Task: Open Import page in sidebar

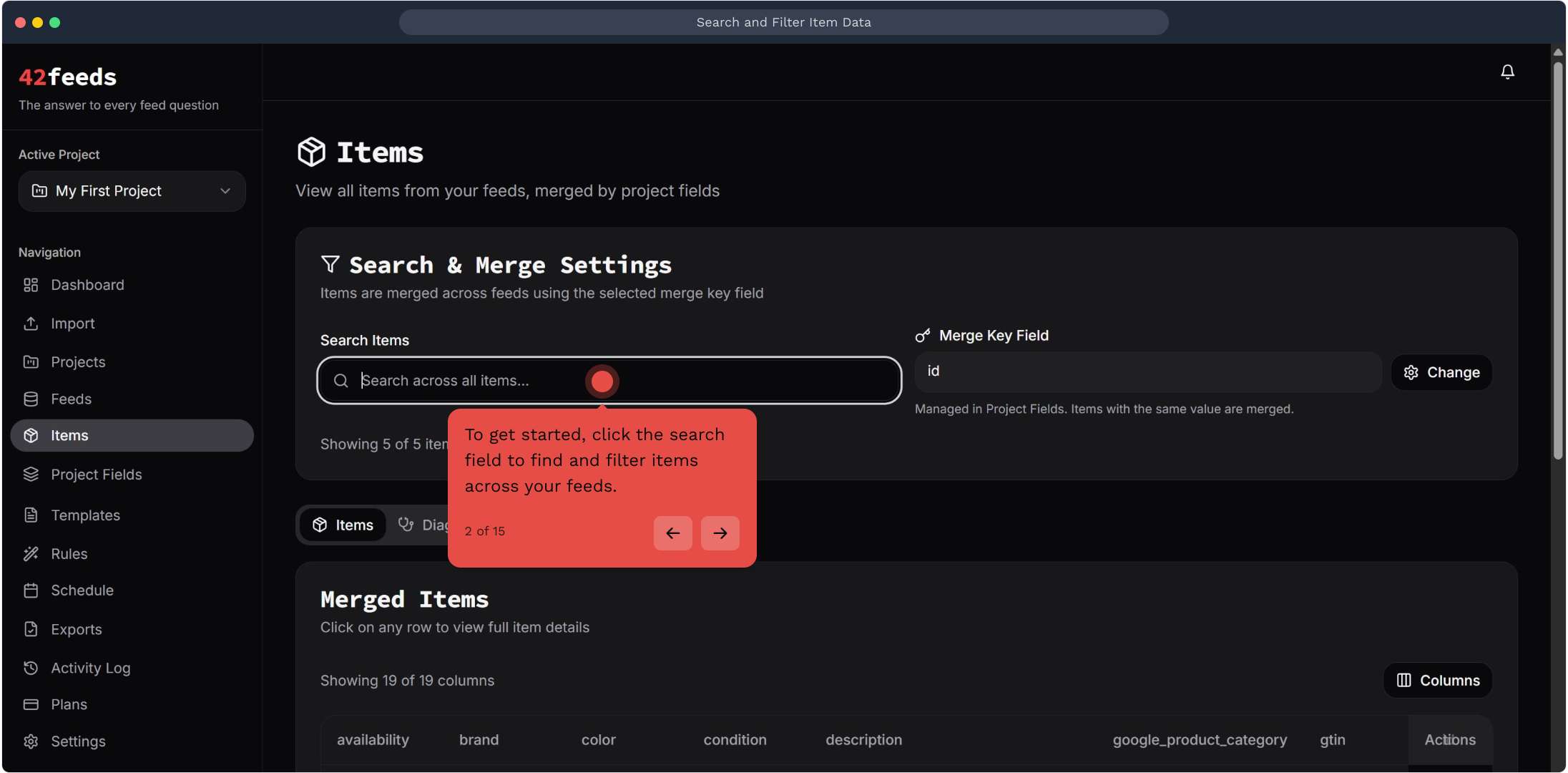Action: (x=72, y=324)
